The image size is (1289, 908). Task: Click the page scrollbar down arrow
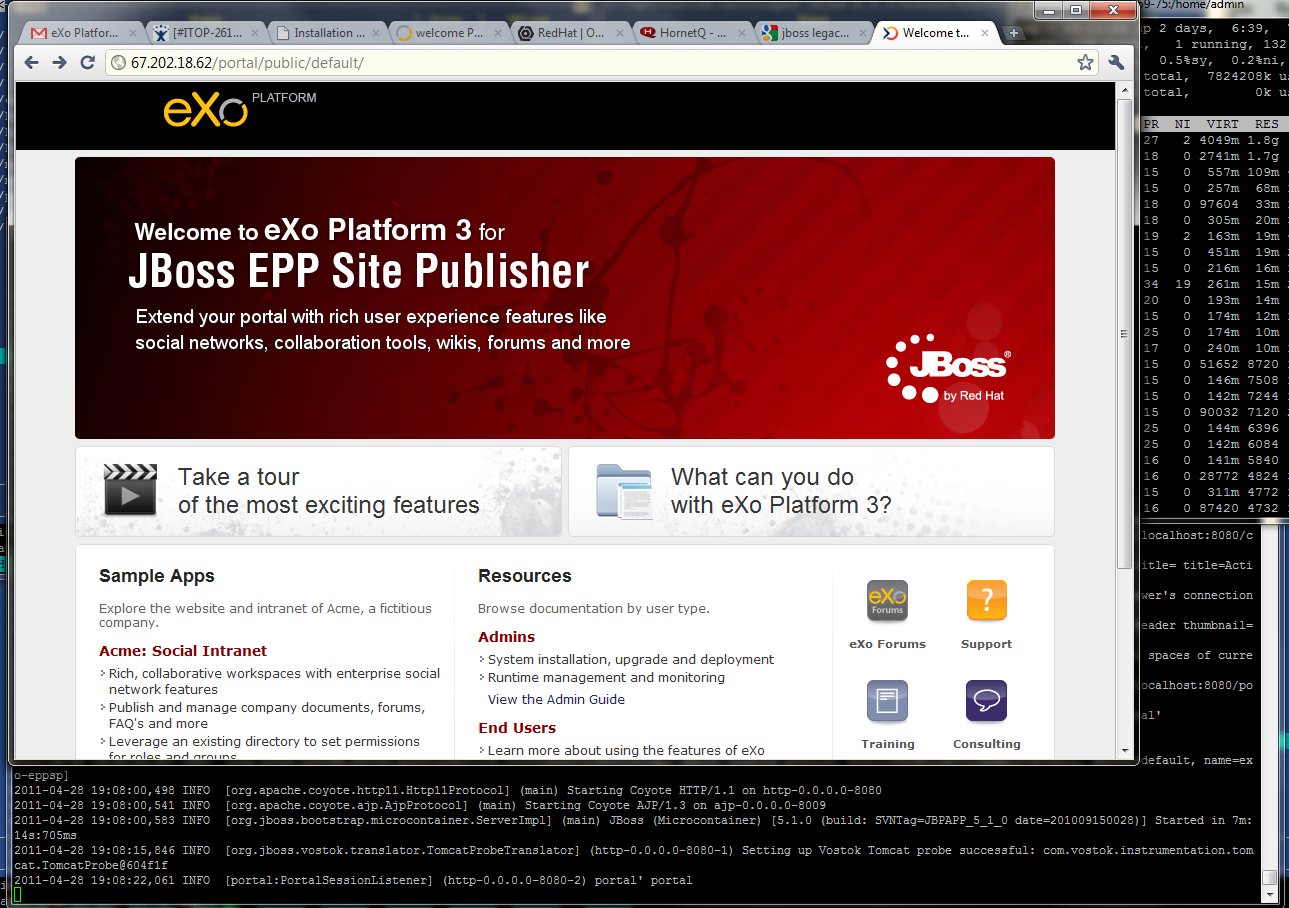tap(1125, 750)
